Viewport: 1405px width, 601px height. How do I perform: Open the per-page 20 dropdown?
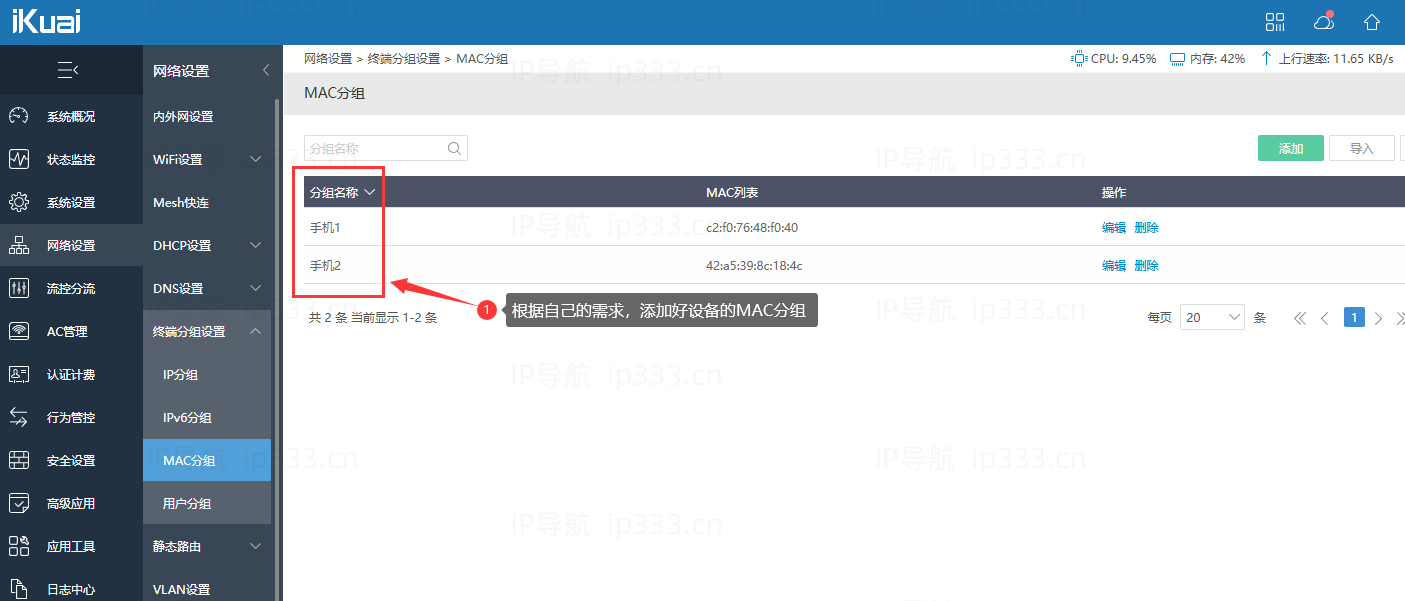pyautogui.click(x=1212, y=317)
